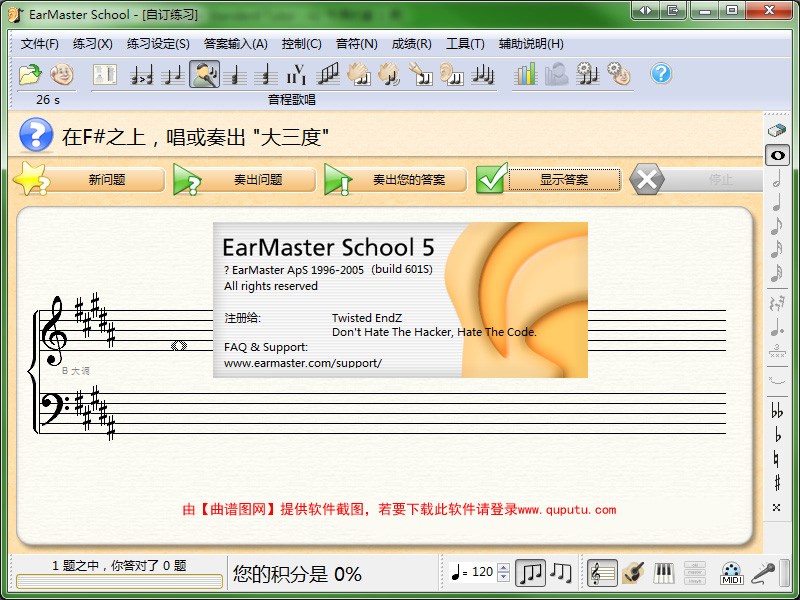Open the 控制(C) menu
The height and width of the screenshot is (600, 800).
point(302,44)
